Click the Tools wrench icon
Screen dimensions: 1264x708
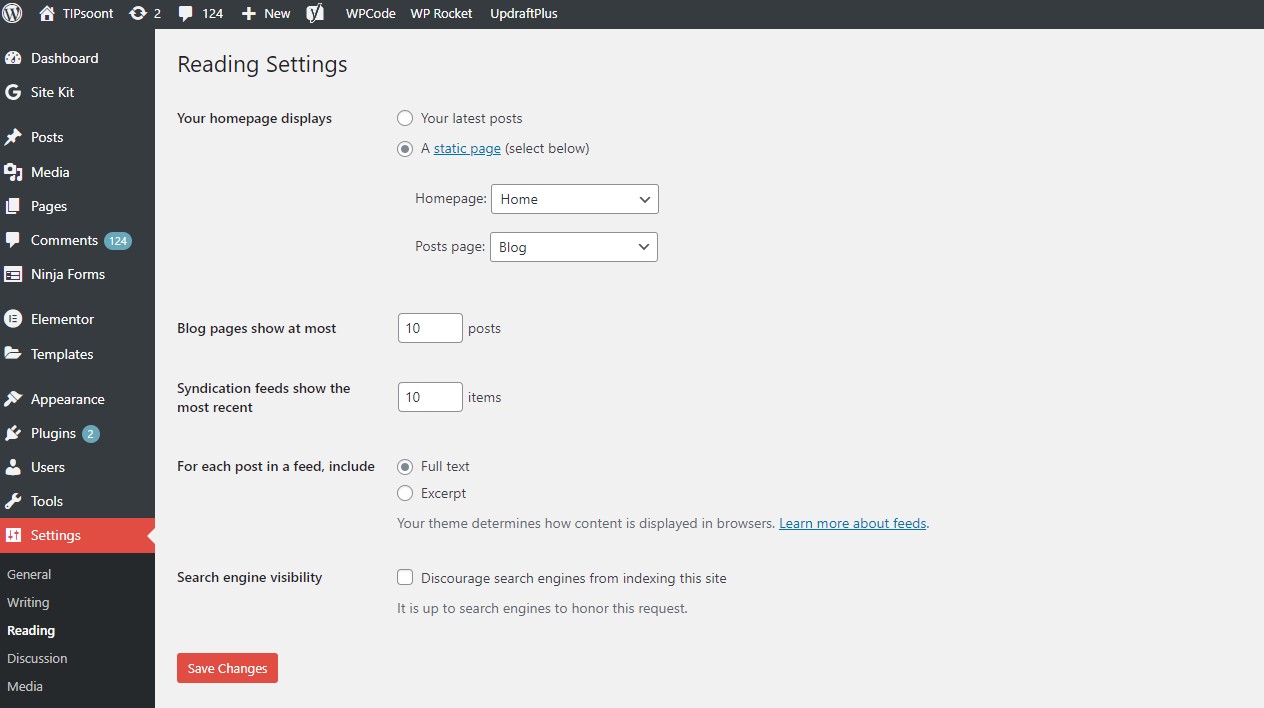(13, 501)
